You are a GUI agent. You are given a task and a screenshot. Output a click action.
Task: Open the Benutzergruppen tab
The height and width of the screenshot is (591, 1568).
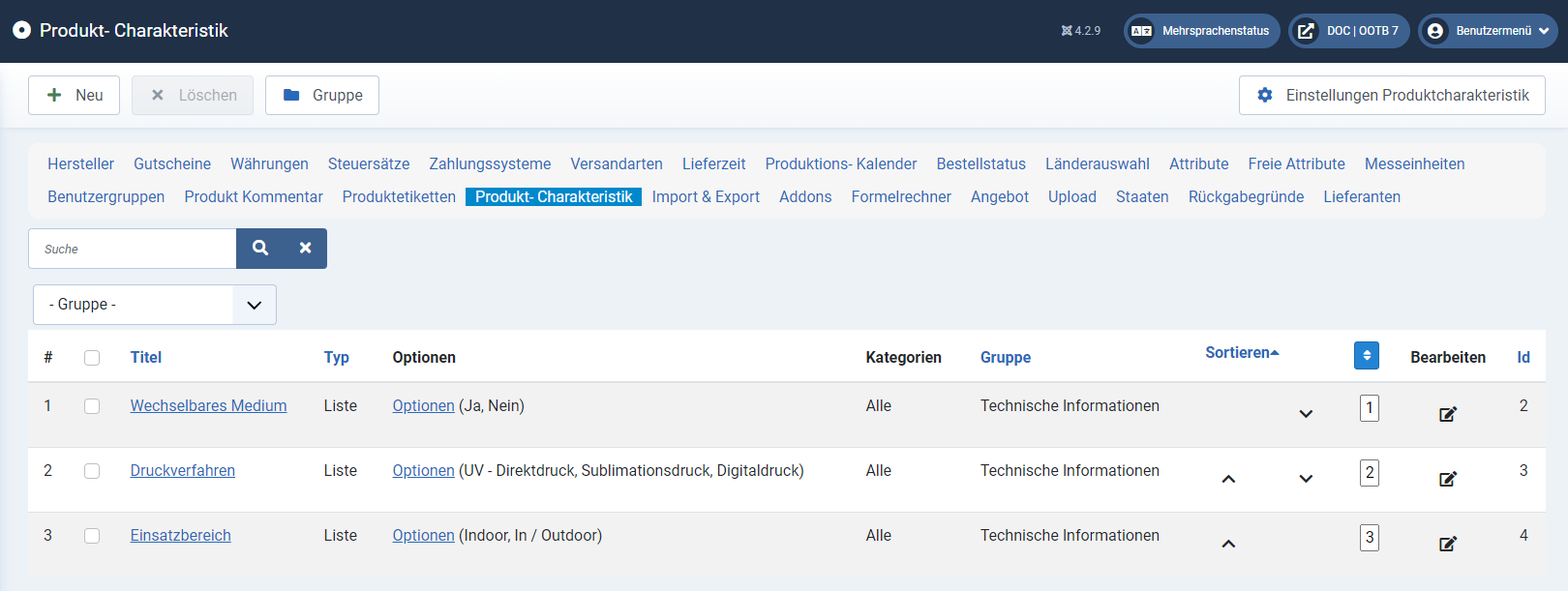(x=106, y=197)
